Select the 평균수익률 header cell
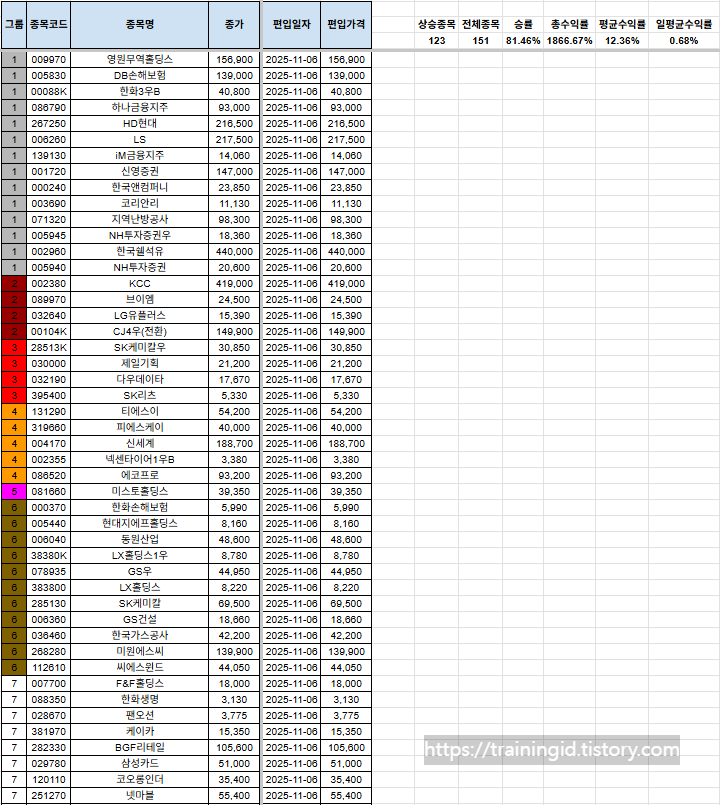This screenshot has width=720, height=805. click(622, 24)
